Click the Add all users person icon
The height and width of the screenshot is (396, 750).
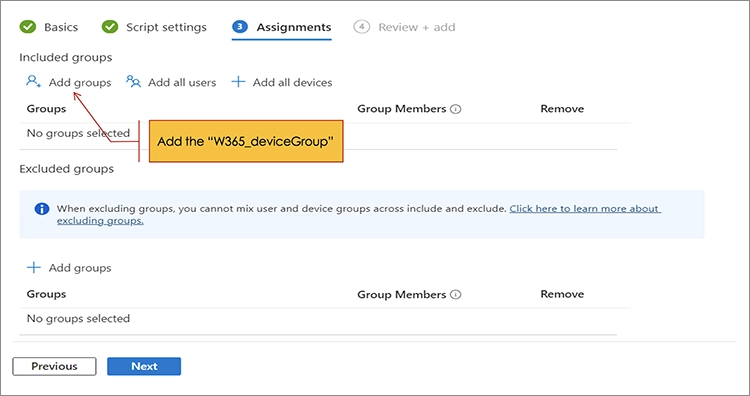[133, 82]
